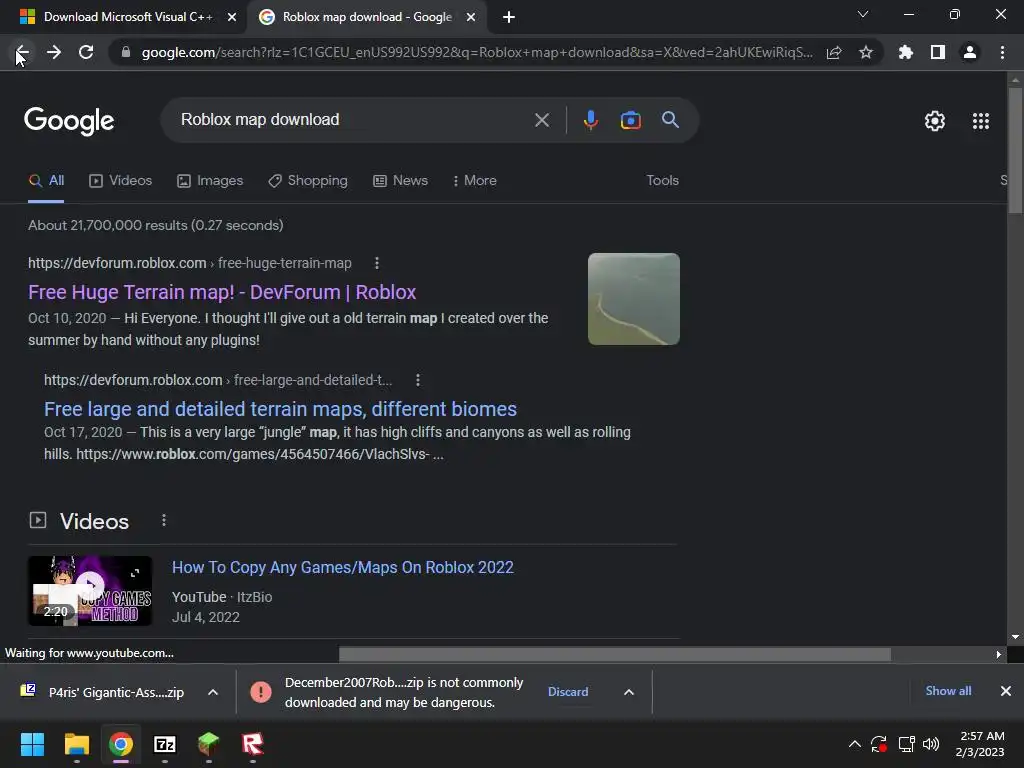Click the vertical page scrollbar
Image resolution: width=1024 pixels, height=768 pixels.
tap(1015, 150)
